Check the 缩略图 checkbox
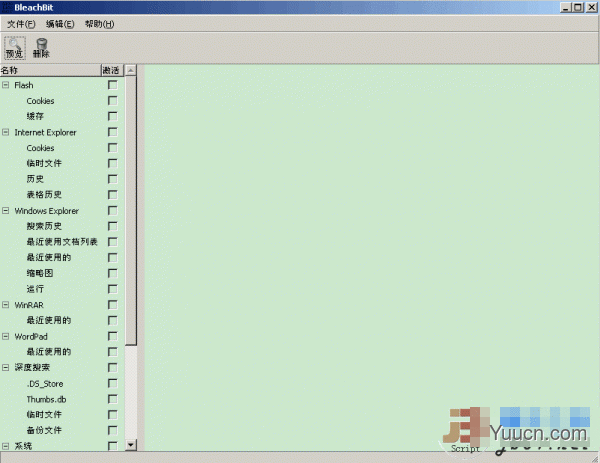 click(x=112, y=273)
